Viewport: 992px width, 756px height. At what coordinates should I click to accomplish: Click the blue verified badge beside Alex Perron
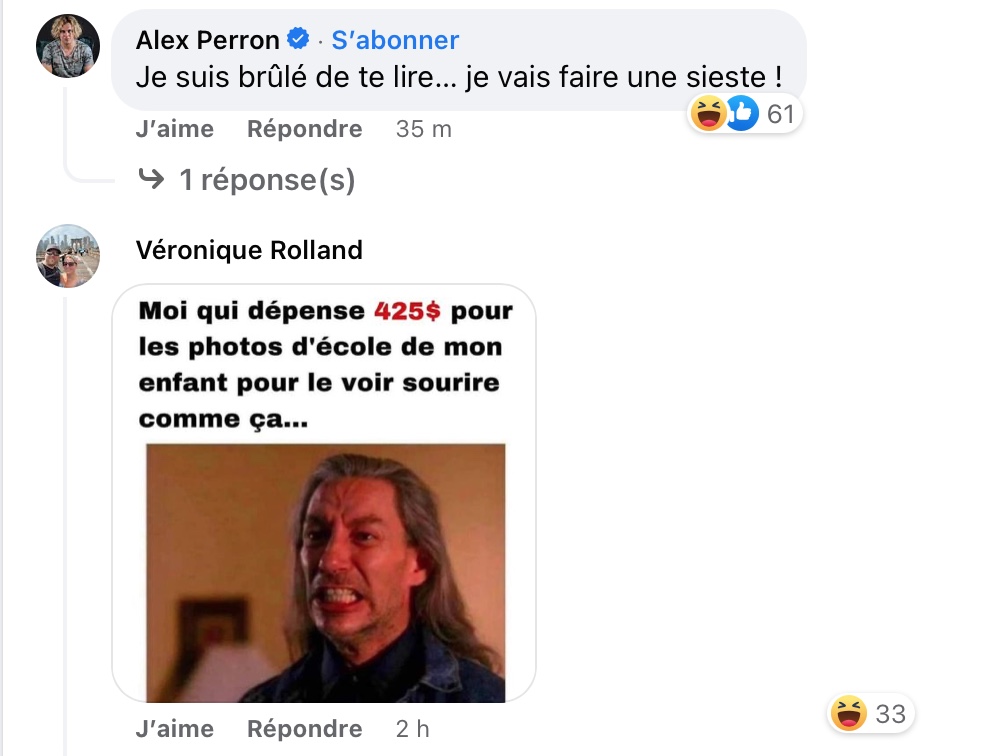pyautogui.click(x=298, y=39)
